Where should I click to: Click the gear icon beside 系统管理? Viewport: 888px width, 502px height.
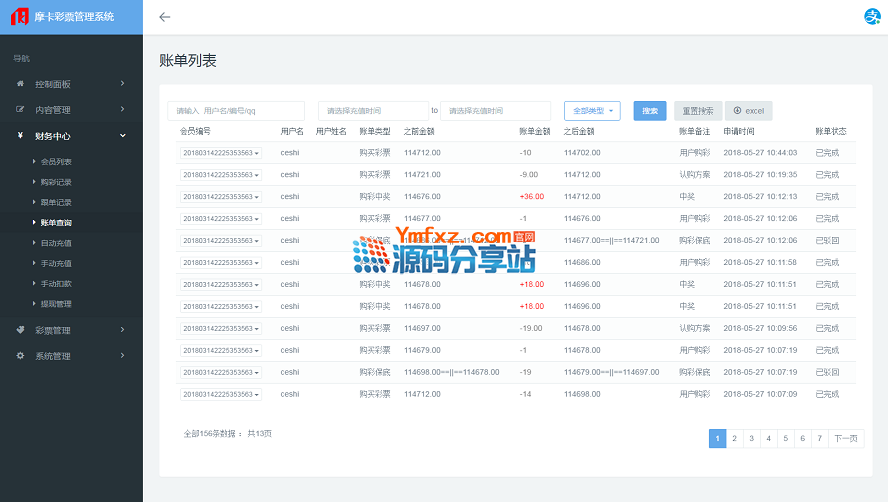pos(20,356)
